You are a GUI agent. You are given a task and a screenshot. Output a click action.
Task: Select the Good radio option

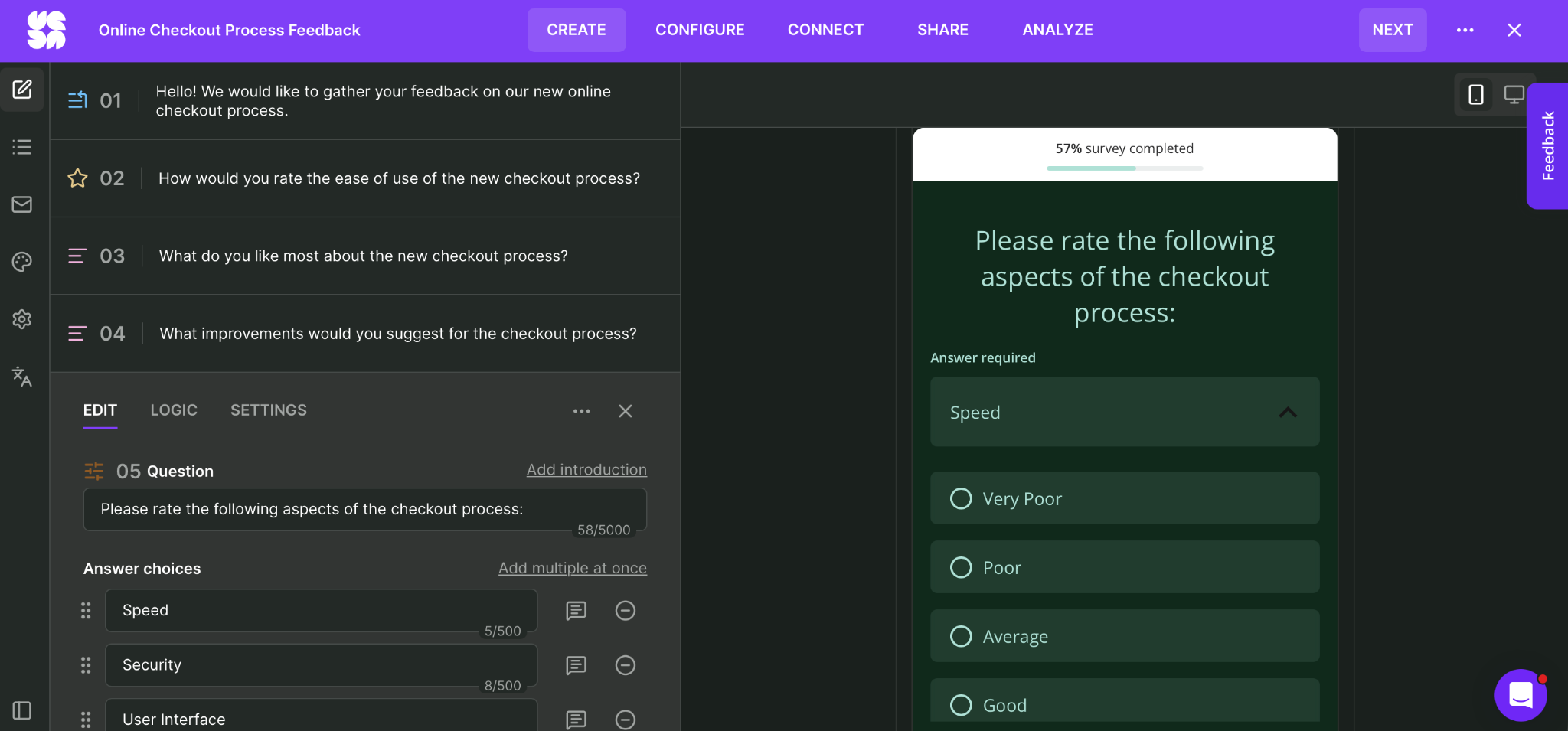[x=961, y=705]
